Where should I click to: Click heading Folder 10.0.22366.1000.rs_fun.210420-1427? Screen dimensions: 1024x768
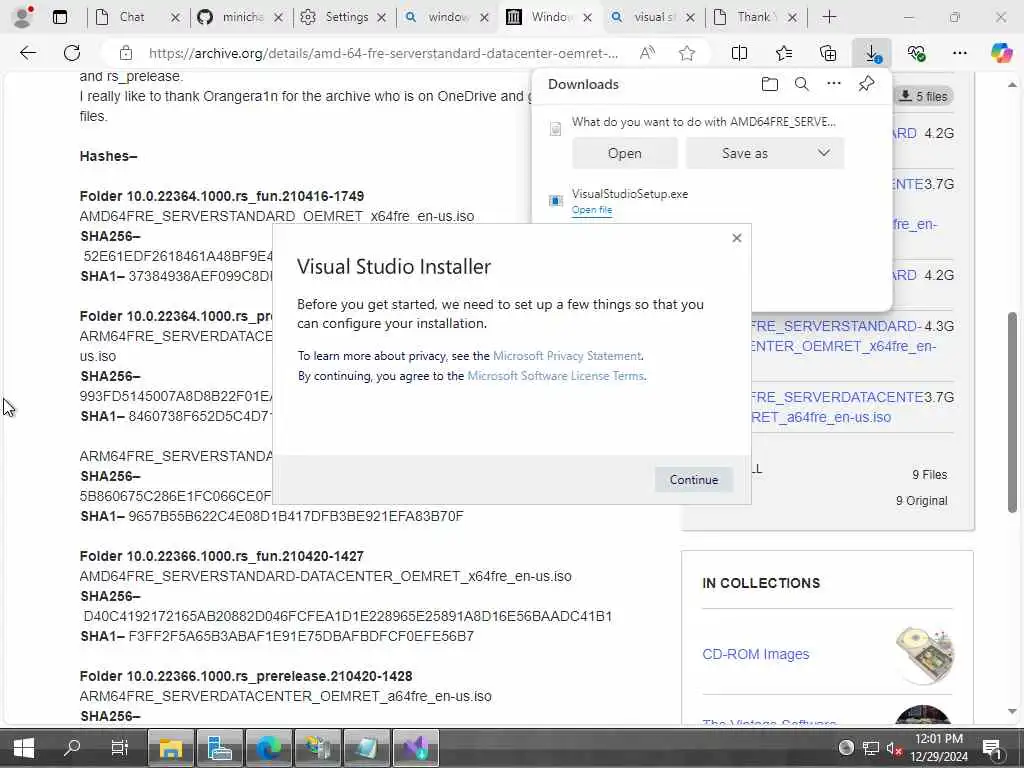pos(221,556)
